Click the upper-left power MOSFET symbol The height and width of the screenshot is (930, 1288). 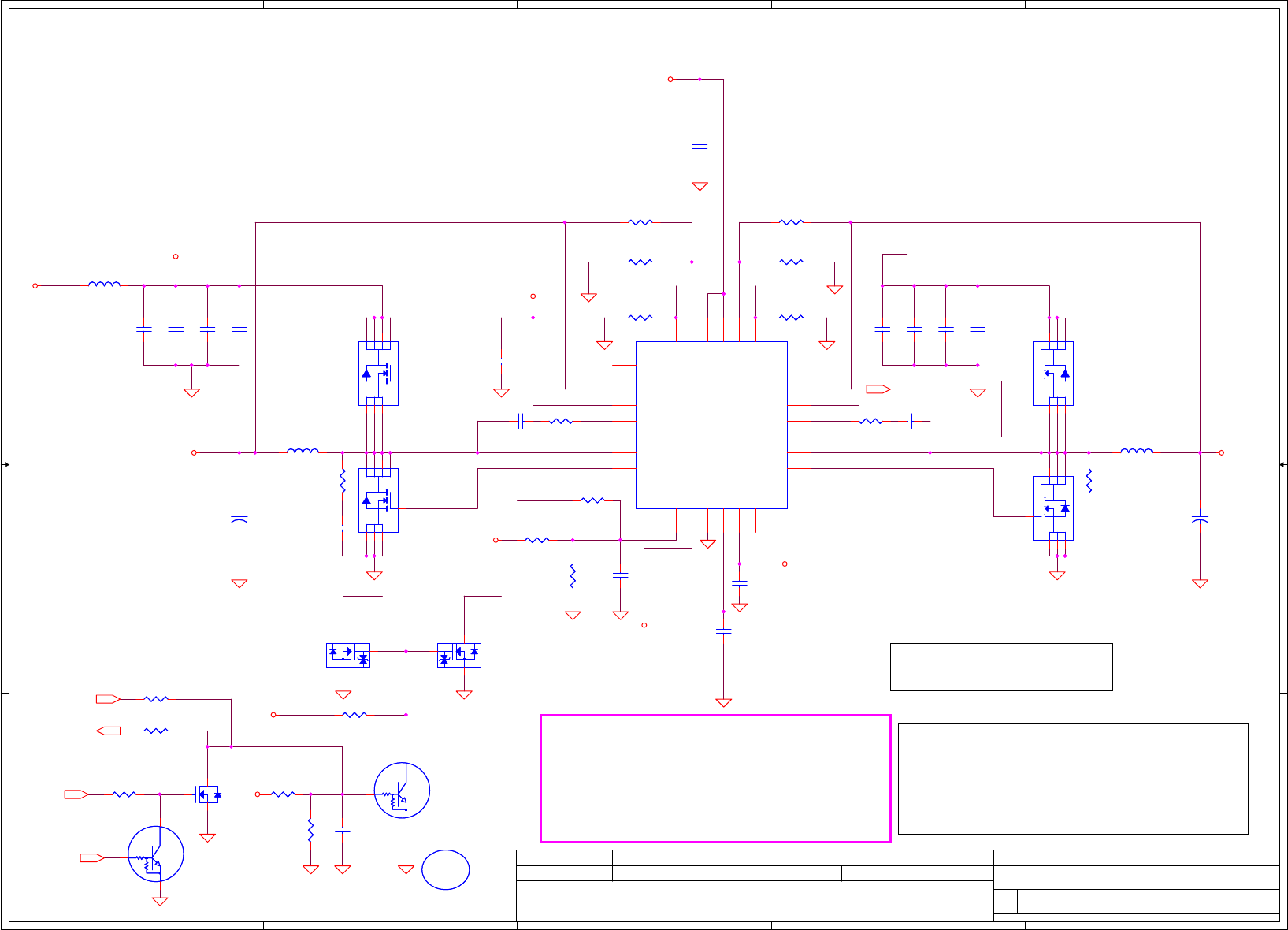point(378,374)
